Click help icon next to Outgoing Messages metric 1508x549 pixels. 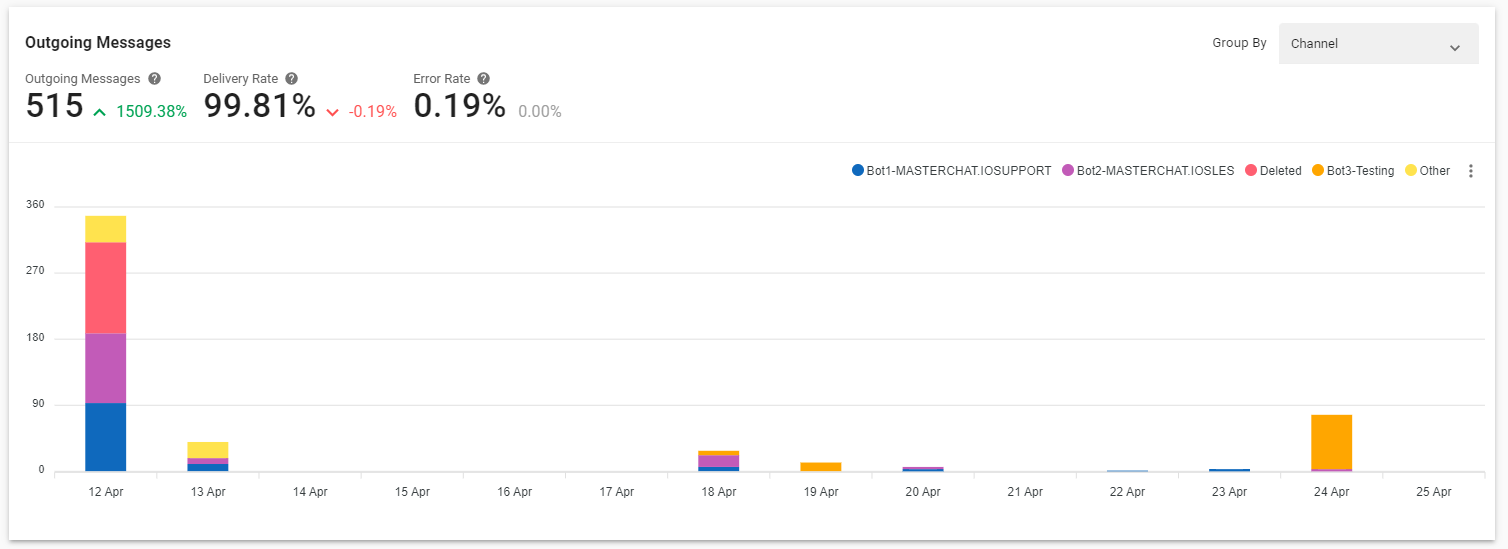pyautogui.click(x=154, y=79)
